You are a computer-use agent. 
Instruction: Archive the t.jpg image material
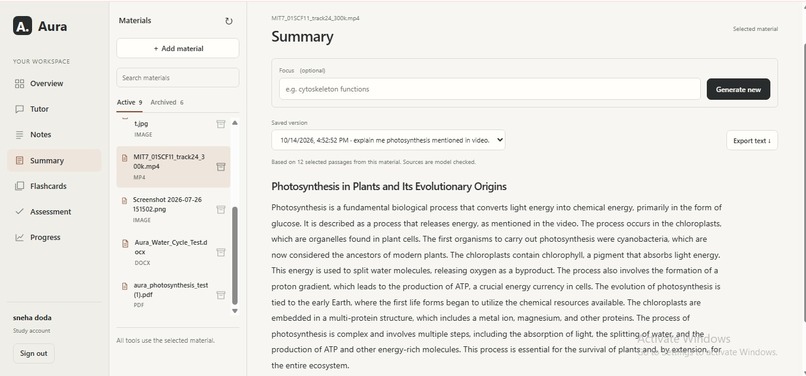click(221, 124)
